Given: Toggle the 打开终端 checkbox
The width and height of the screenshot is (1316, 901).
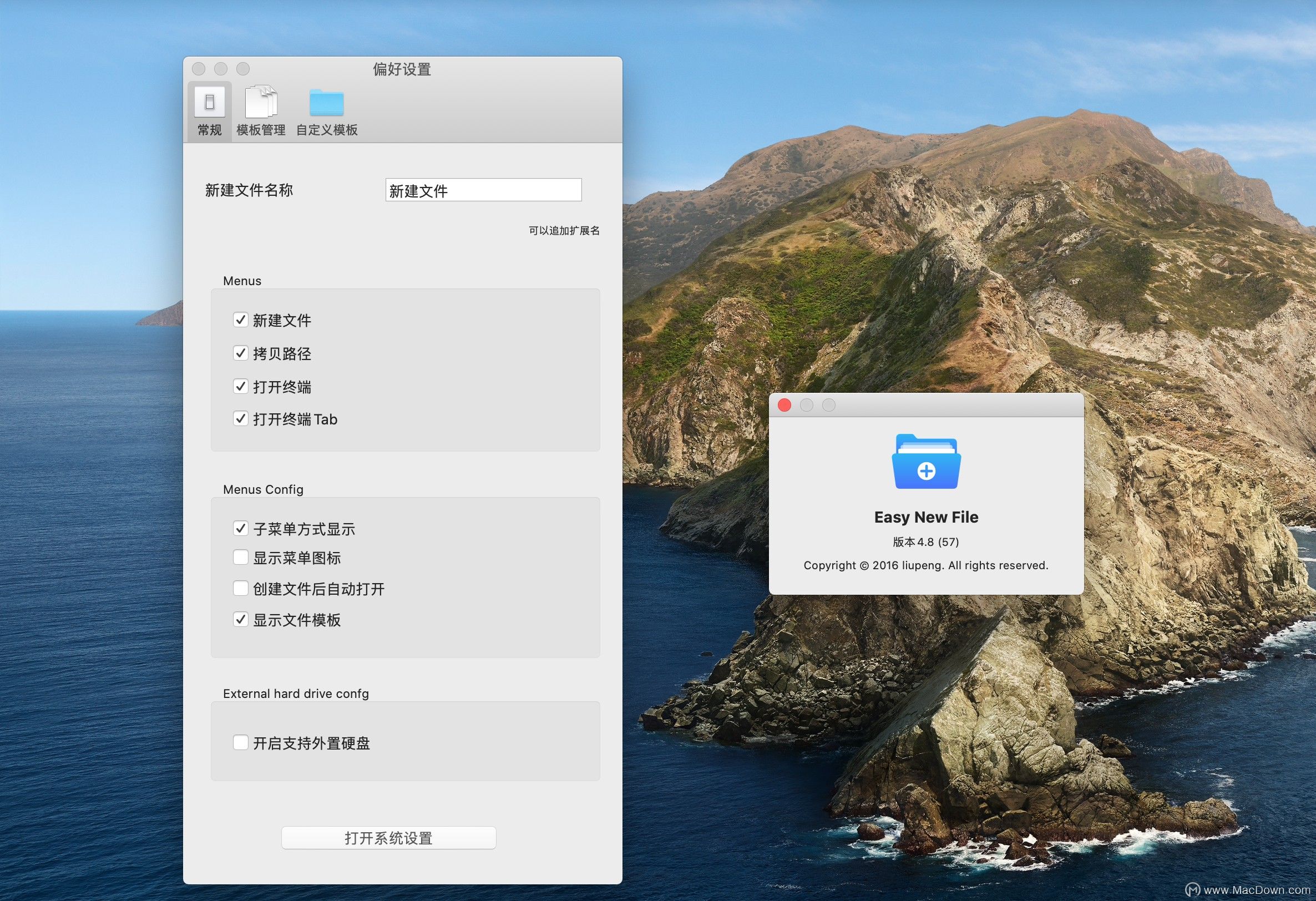Looking at the screenshot, I should coord(241,386).
